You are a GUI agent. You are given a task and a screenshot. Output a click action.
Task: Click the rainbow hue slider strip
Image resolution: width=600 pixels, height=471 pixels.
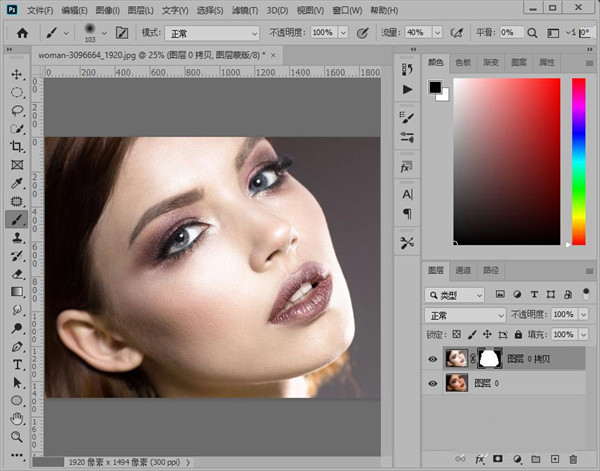578,160
